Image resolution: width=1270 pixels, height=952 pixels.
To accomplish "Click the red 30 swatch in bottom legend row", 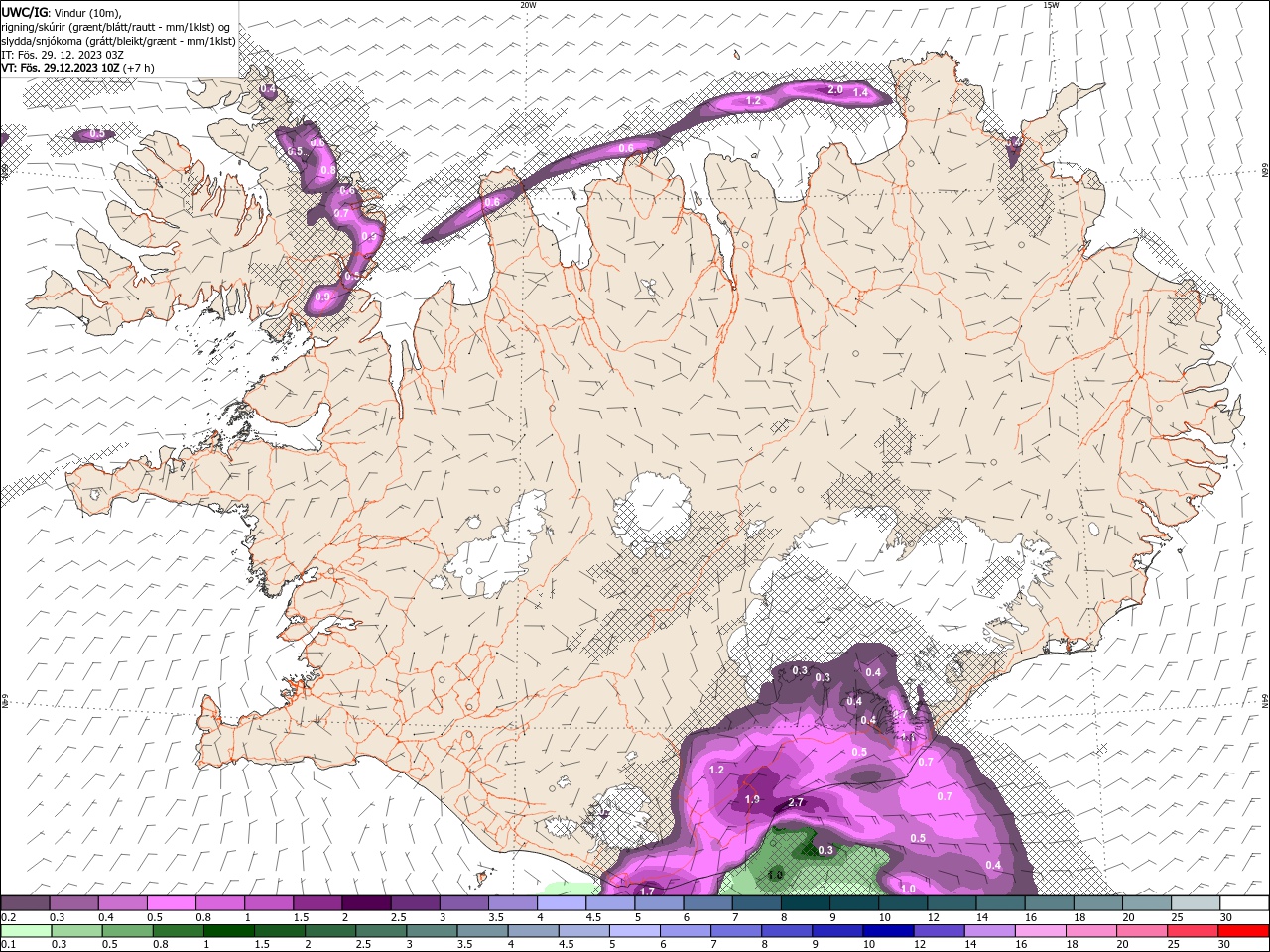I will (1244, 932).
